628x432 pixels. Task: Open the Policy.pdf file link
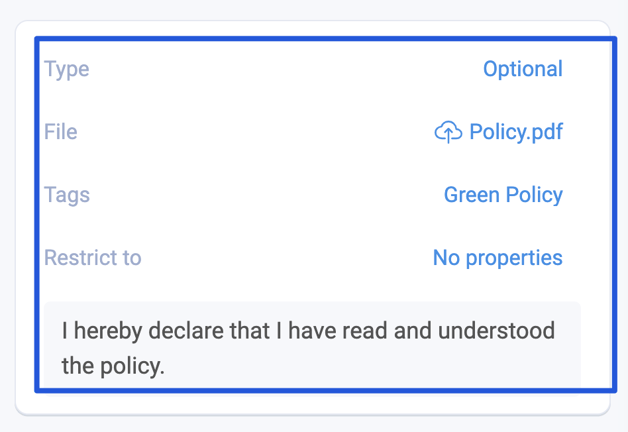516,132
